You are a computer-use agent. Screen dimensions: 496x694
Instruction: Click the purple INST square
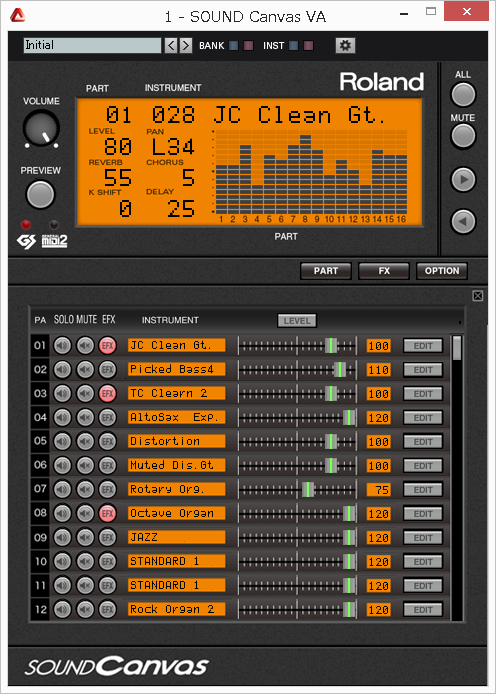[308, 45]
